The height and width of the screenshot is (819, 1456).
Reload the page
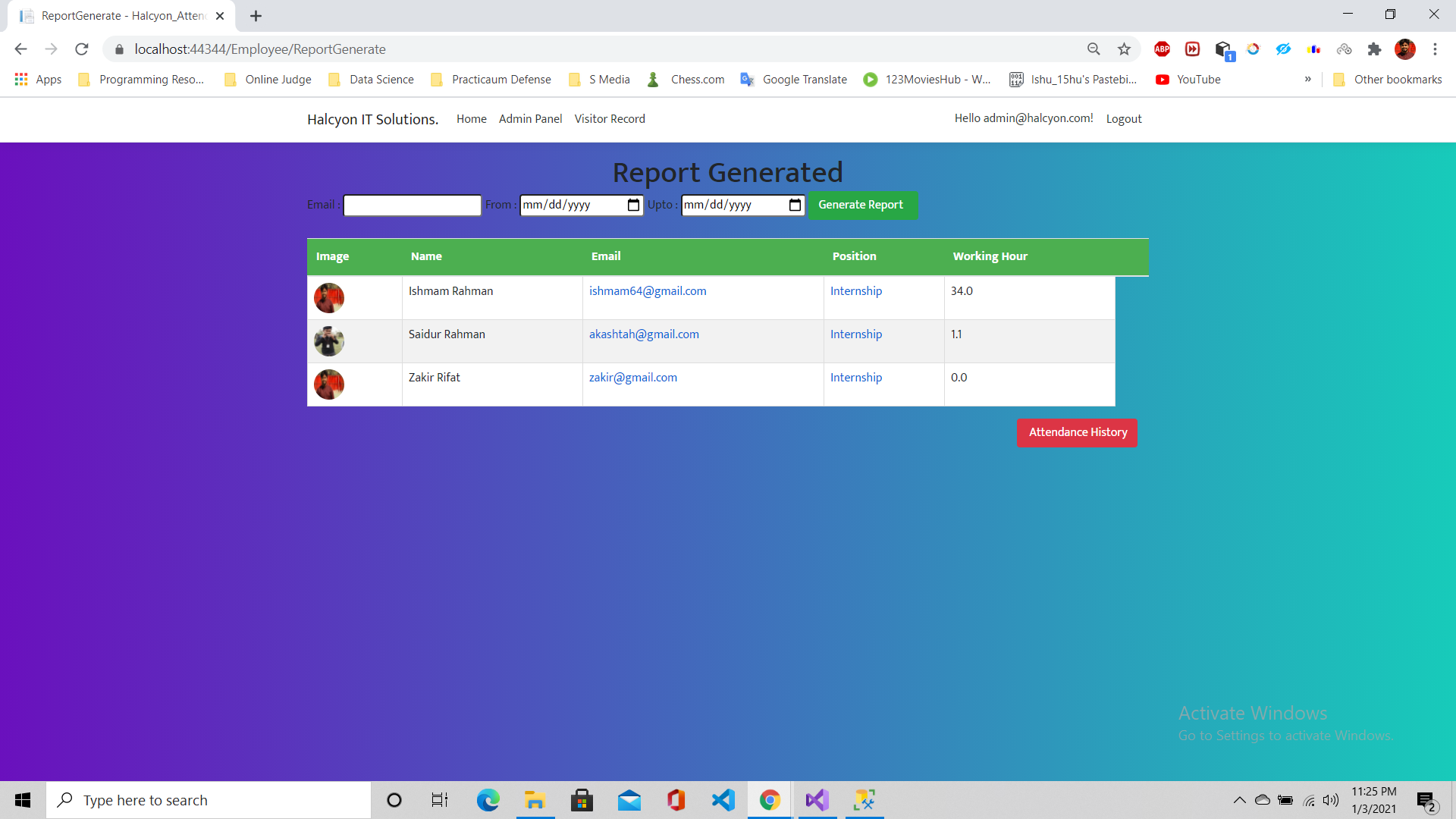[x=82, y=49]
